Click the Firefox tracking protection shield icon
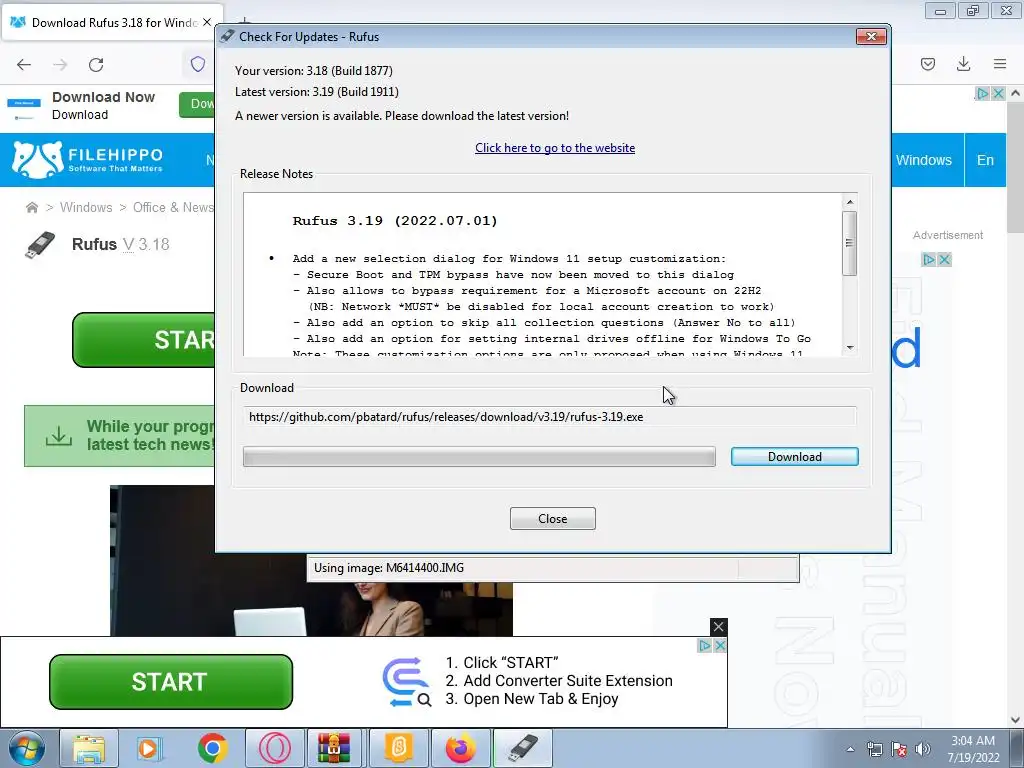 198,64
